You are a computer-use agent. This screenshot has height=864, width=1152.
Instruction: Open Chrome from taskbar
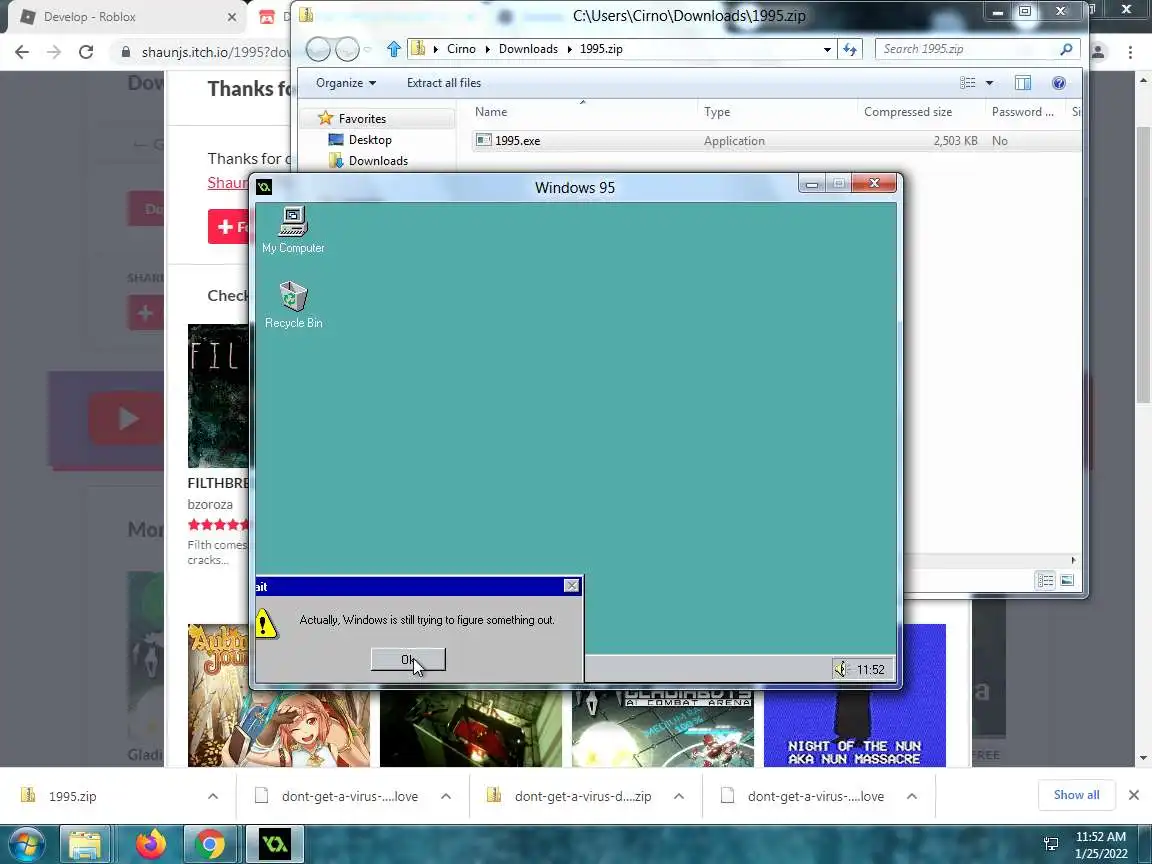(210, 844)
